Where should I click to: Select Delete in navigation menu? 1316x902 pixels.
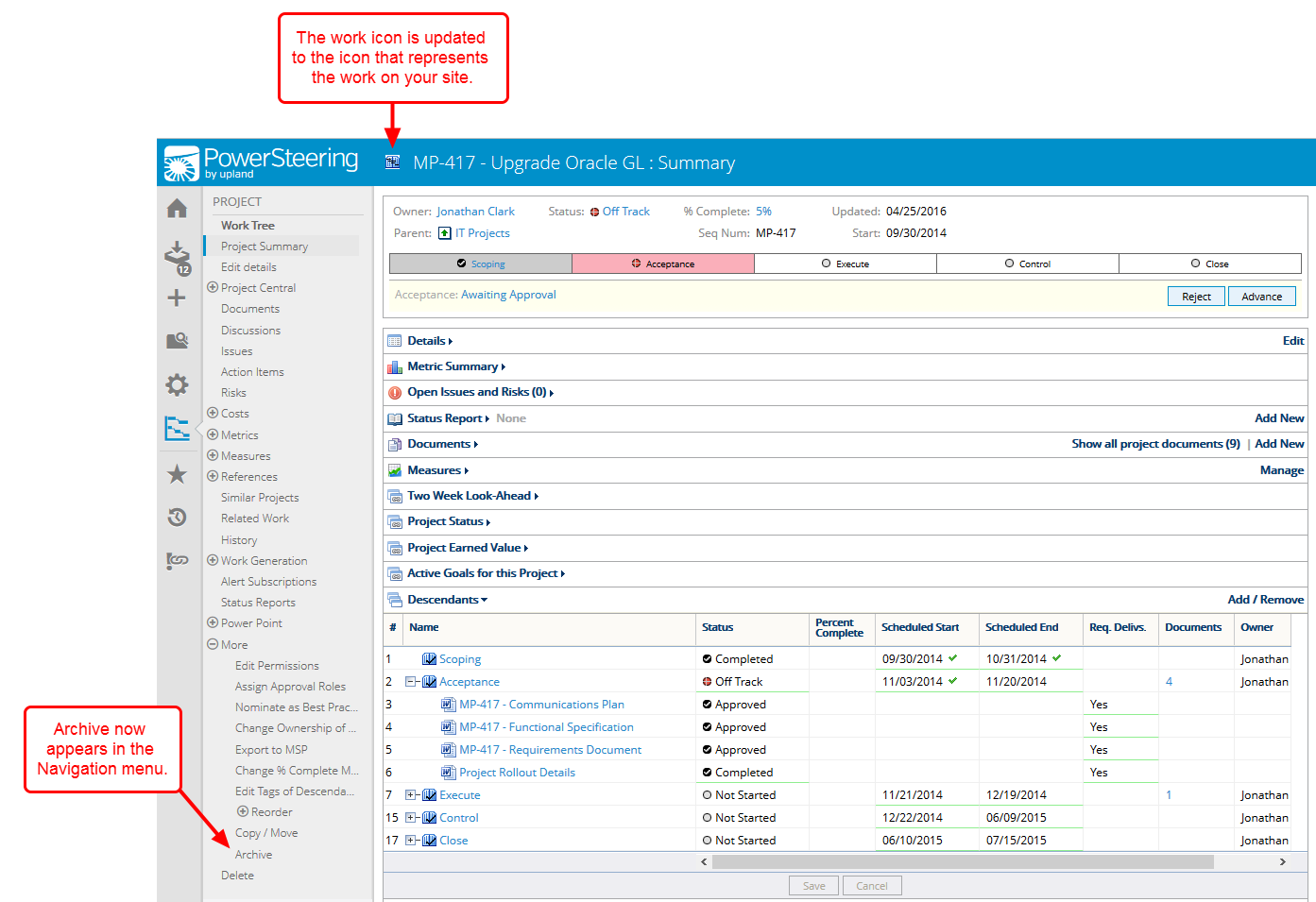[x=237, y=876]
